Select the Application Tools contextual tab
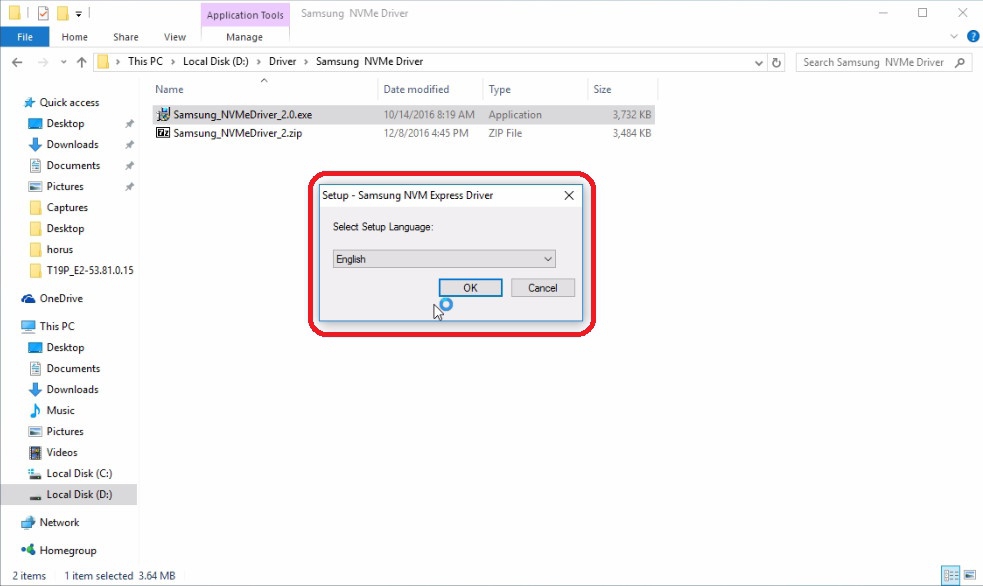The height and width of the screenshot is (586, 983). (245, 15)
